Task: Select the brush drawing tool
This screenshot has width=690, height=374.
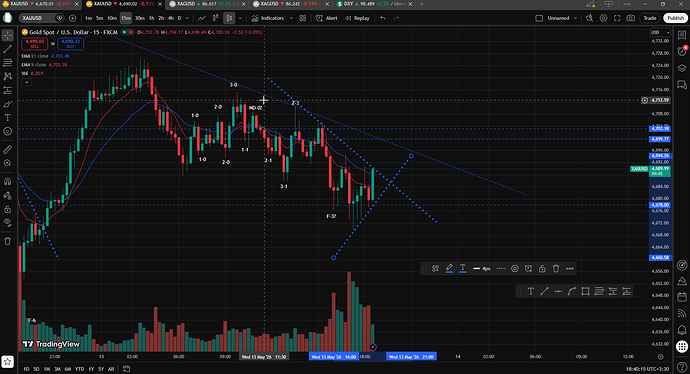Action: pyautogui.click(x=7, y=104)
